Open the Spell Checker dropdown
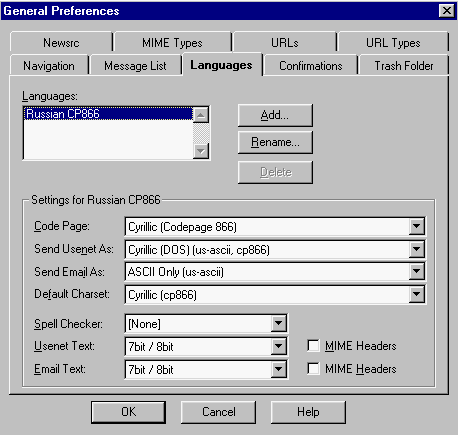 (279, 323)
